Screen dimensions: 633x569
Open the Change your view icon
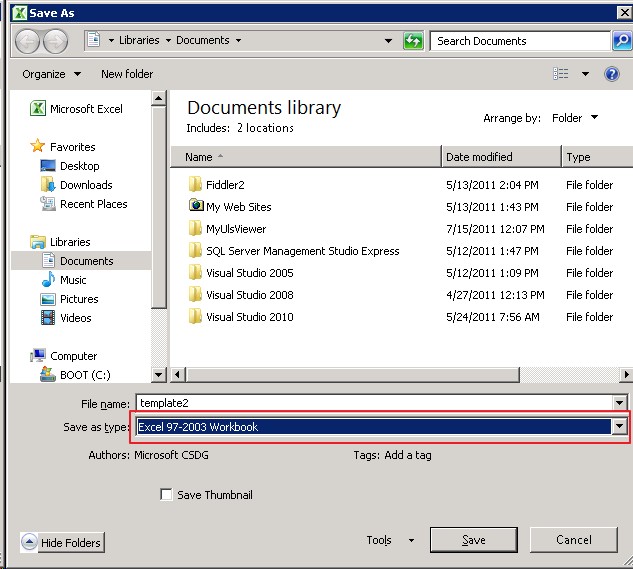pos(562,74)
